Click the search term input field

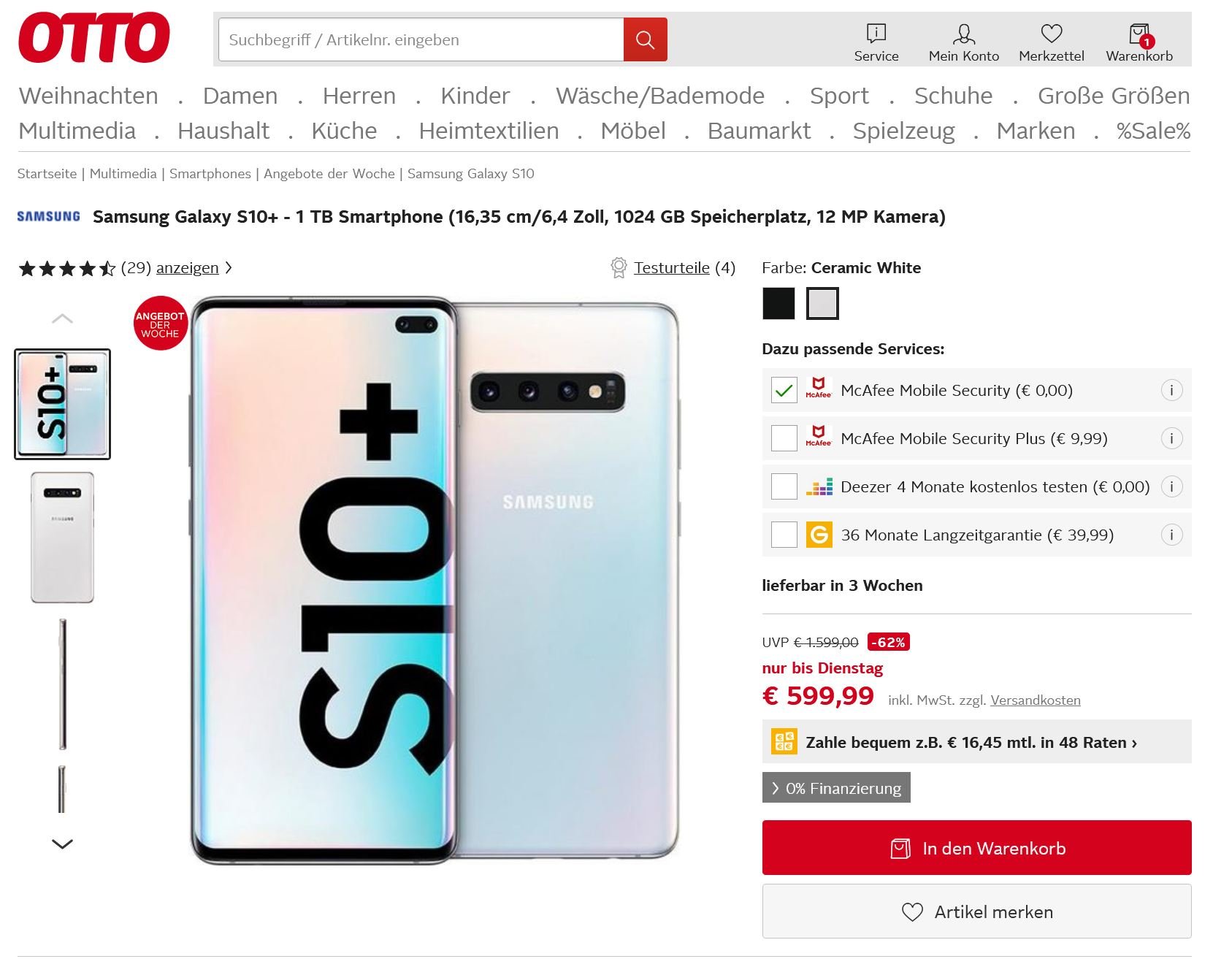[x=421, y=39]
